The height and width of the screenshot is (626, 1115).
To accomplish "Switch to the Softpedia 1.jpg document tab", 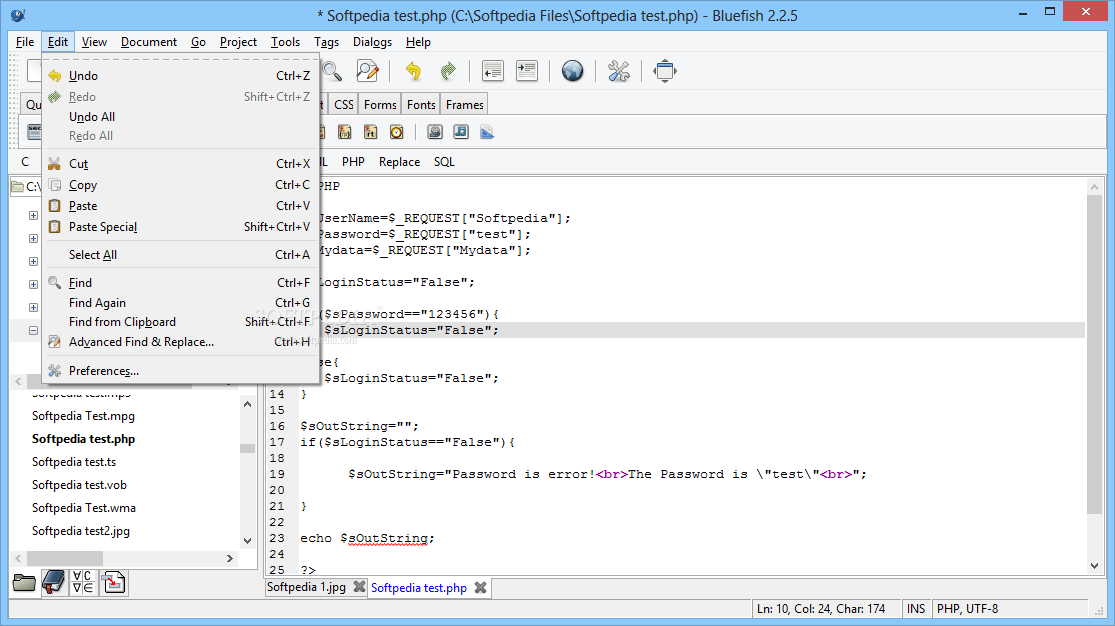I will (x=306, y=588).
